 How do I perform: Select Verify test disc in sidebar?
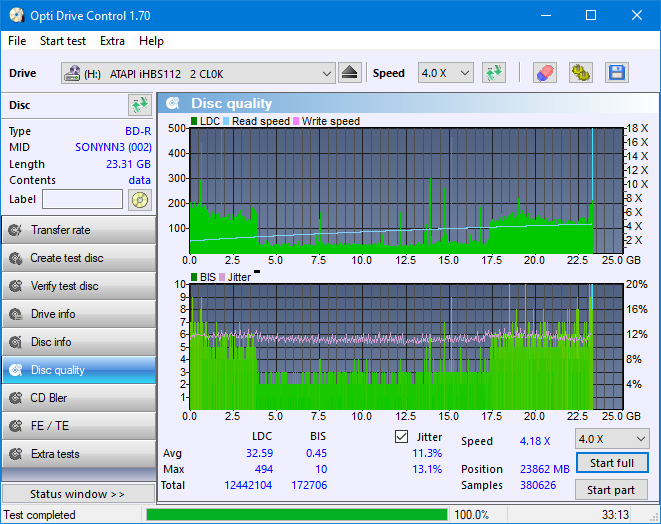(78, 286)
